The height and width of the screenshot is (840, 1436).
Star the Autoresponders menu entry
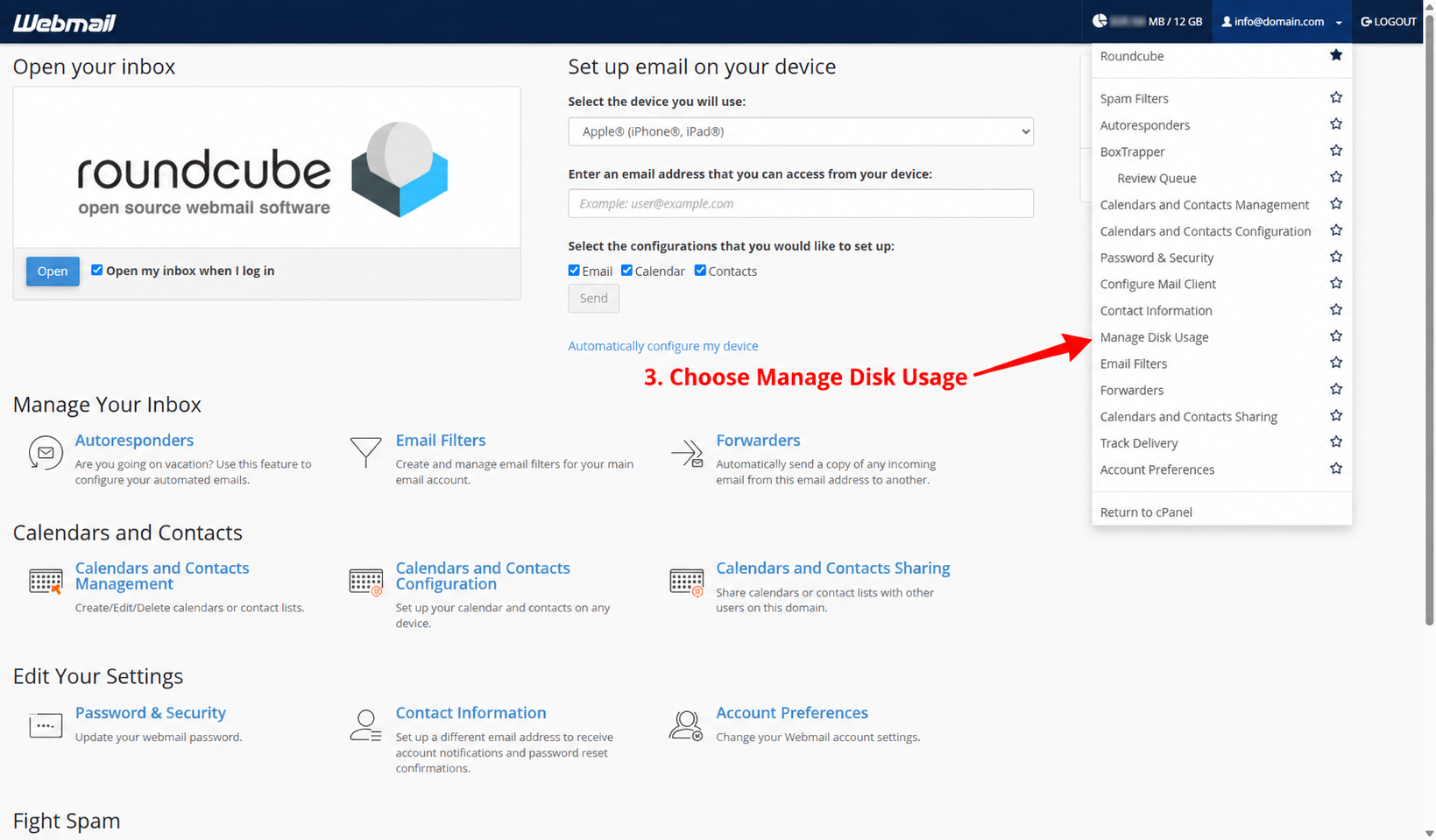click(1335, 124)
